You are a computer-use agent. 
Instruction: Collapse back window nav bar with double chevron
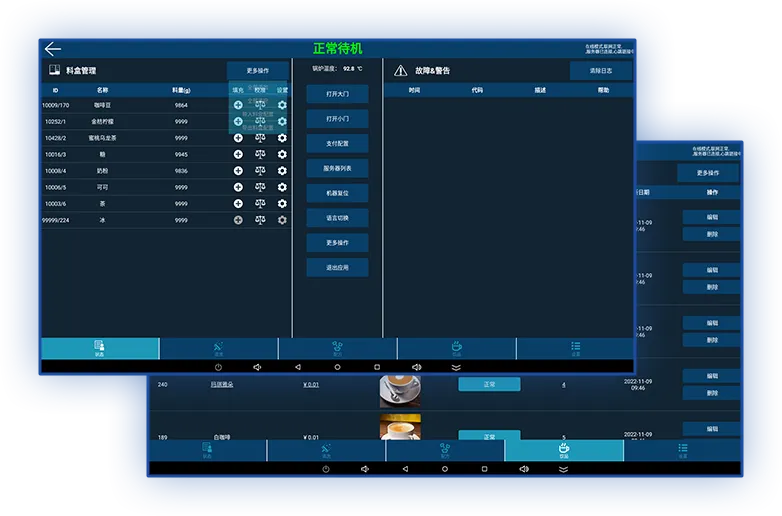(x=564, y=469)
